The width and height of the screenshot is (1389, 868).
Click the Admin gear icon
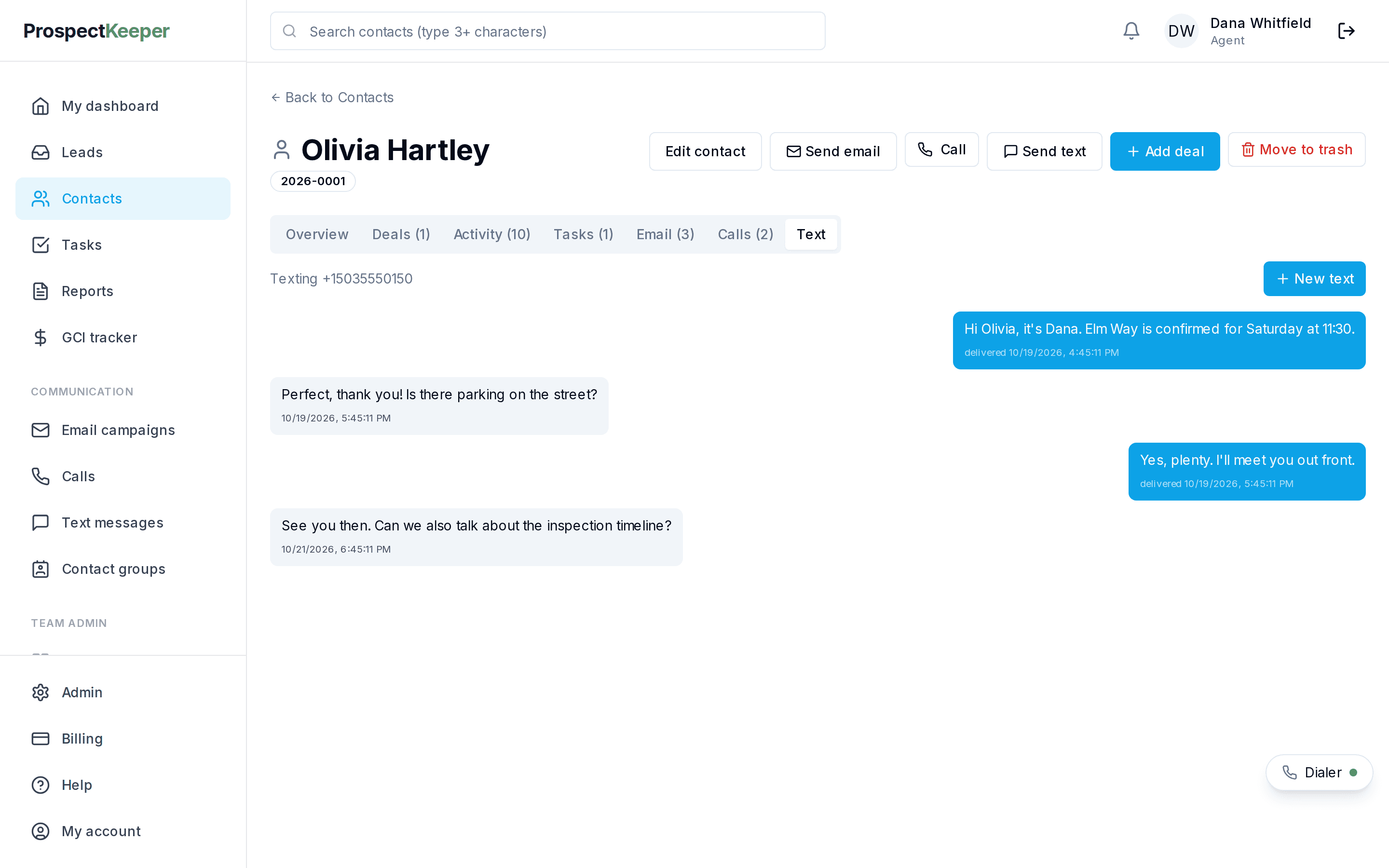tap(40, 692)
